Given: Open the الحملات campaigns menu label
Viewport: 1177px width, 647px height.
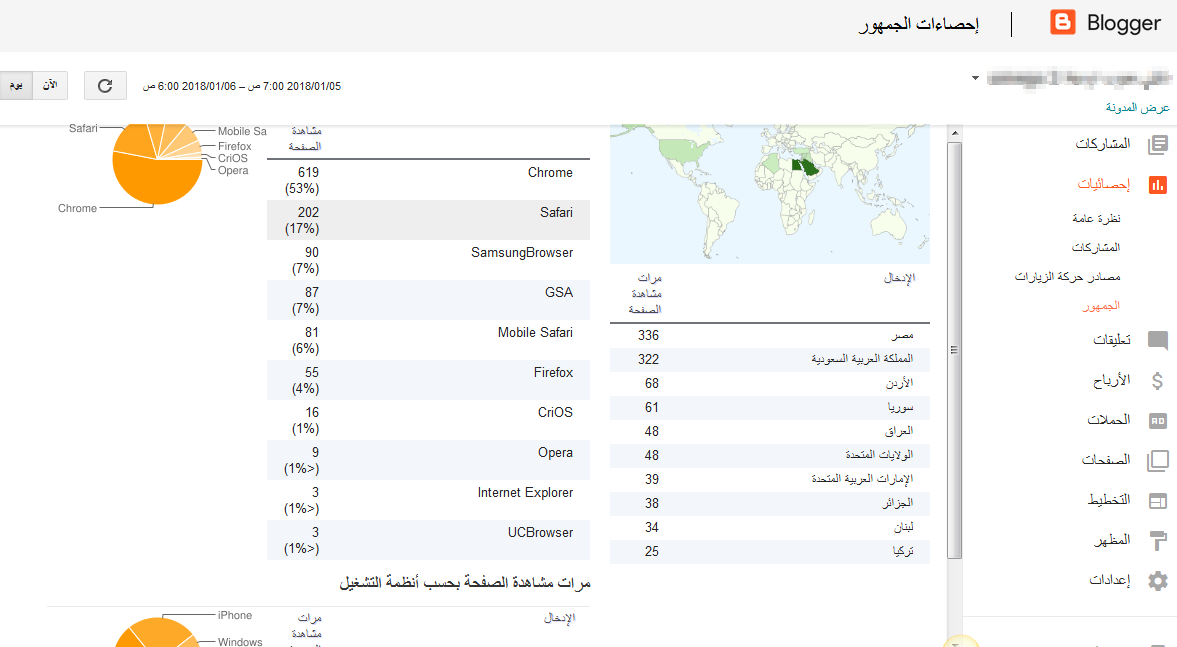Looking at the screenshot, I should click(x=1109, y=420).
